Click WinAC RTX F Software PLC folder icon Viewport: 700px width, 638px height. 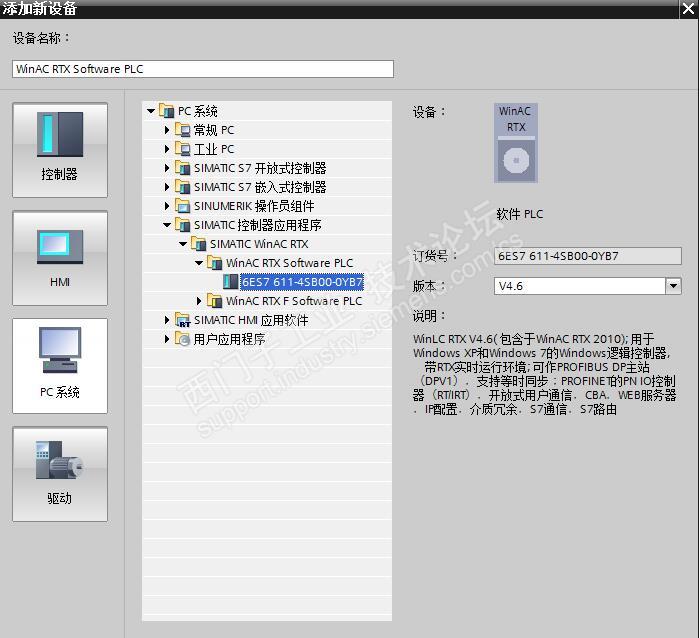pos(215,300)
